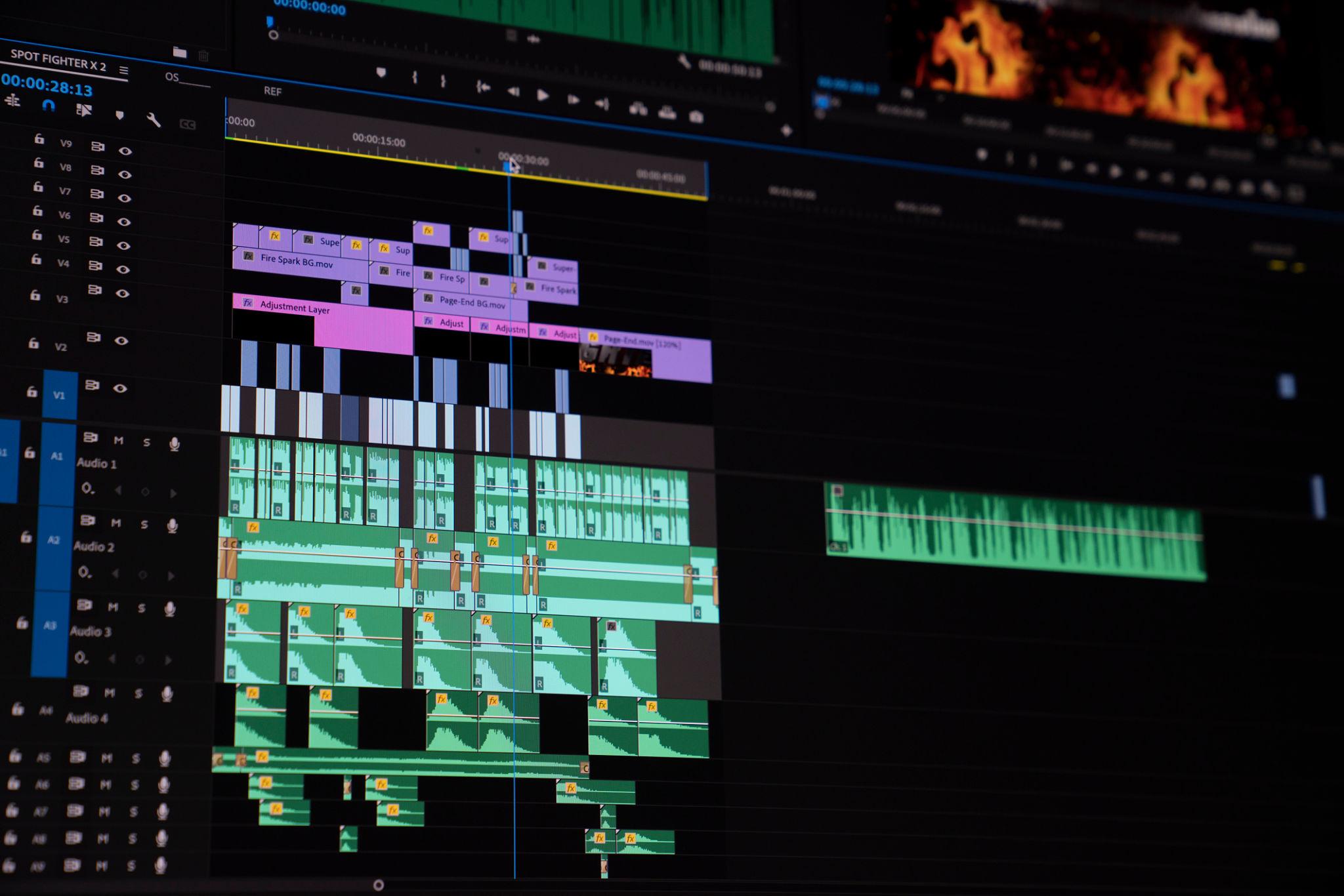Click previous keyframe arrow on Audio 3
Image resolution: width=1344 pixels, height=896 pixels.
pyautogui.click(x=112, y=658)
